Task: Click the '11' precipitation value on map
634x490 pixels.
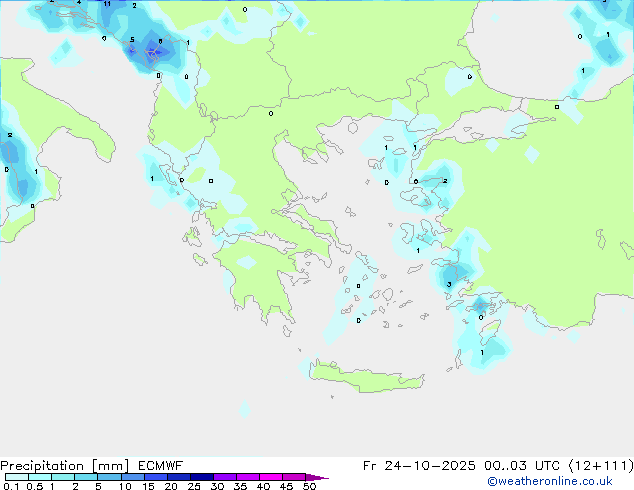Action: point(107,4)
